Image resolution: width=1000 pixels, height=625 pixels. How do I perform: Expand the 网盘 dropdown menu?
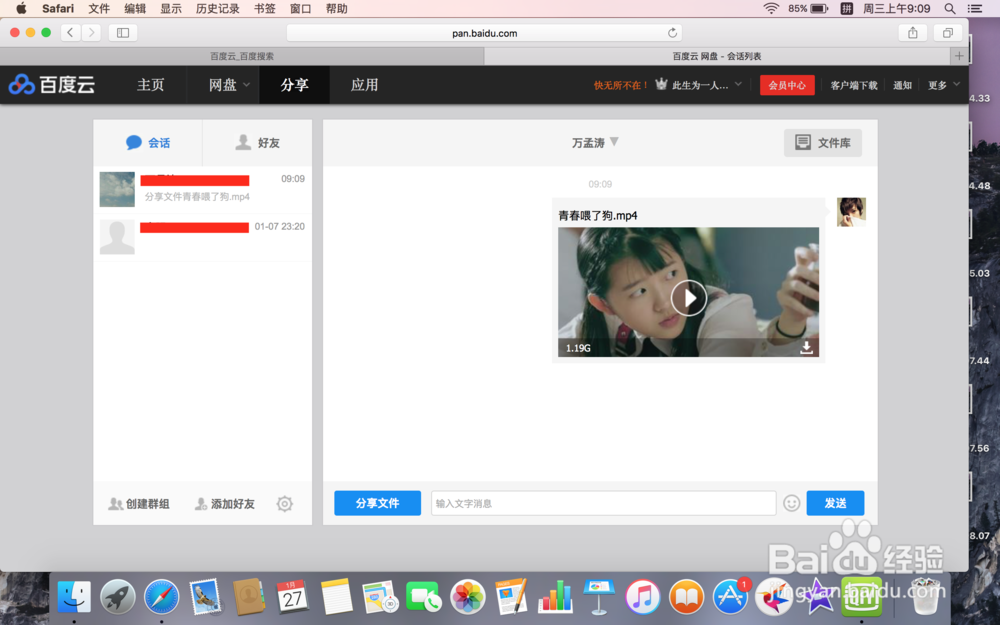coord(228,85)
